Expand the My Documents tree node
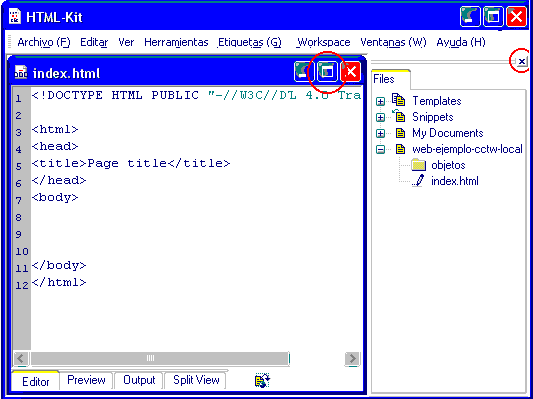 coord(380,134)
